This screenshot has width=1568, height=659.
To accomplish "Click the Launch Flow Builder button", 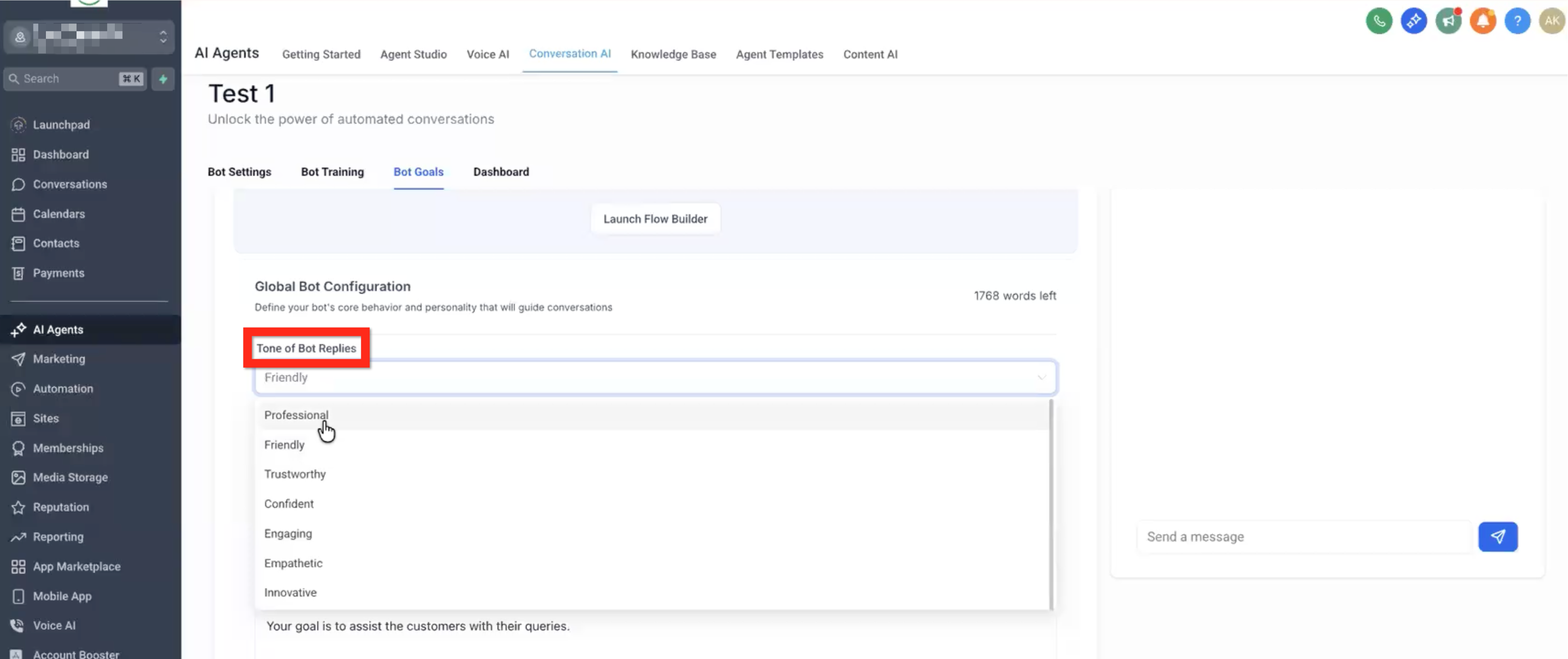I will pos(655,219).
